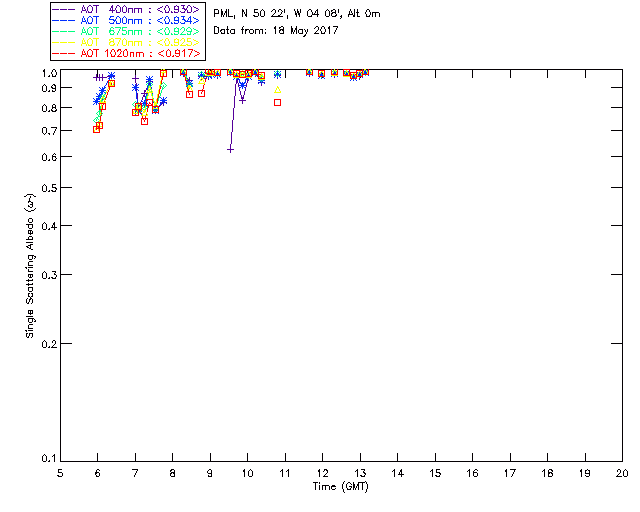
Task: Click the red dashed line in legend
Action: 64,53
